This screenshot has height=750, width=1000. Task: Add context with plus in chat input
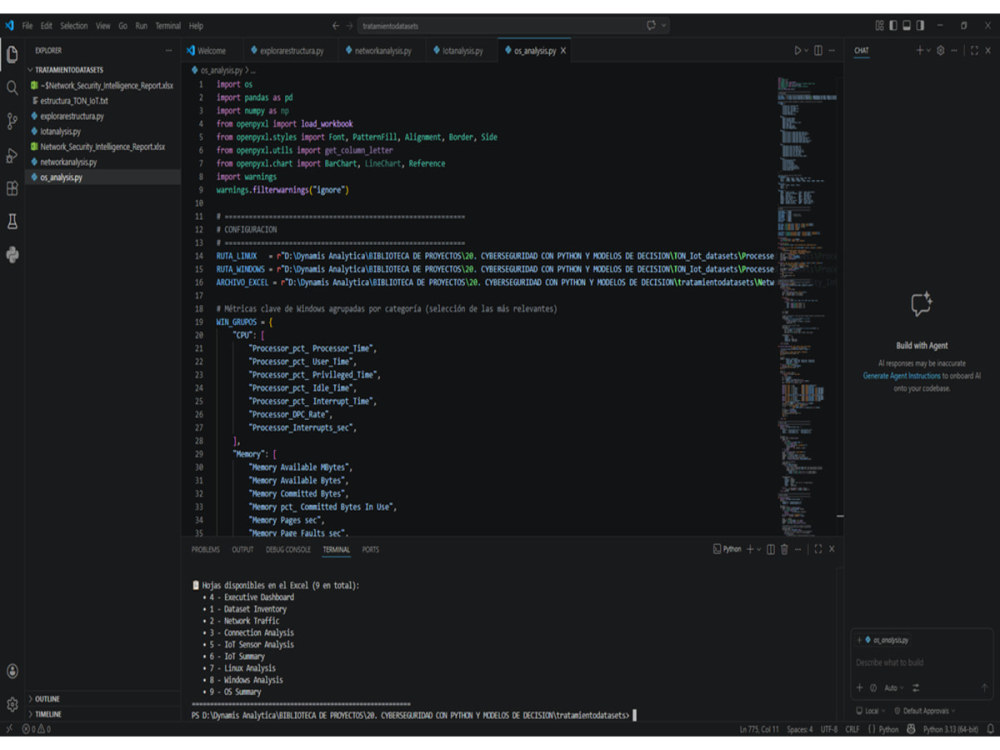860,688
